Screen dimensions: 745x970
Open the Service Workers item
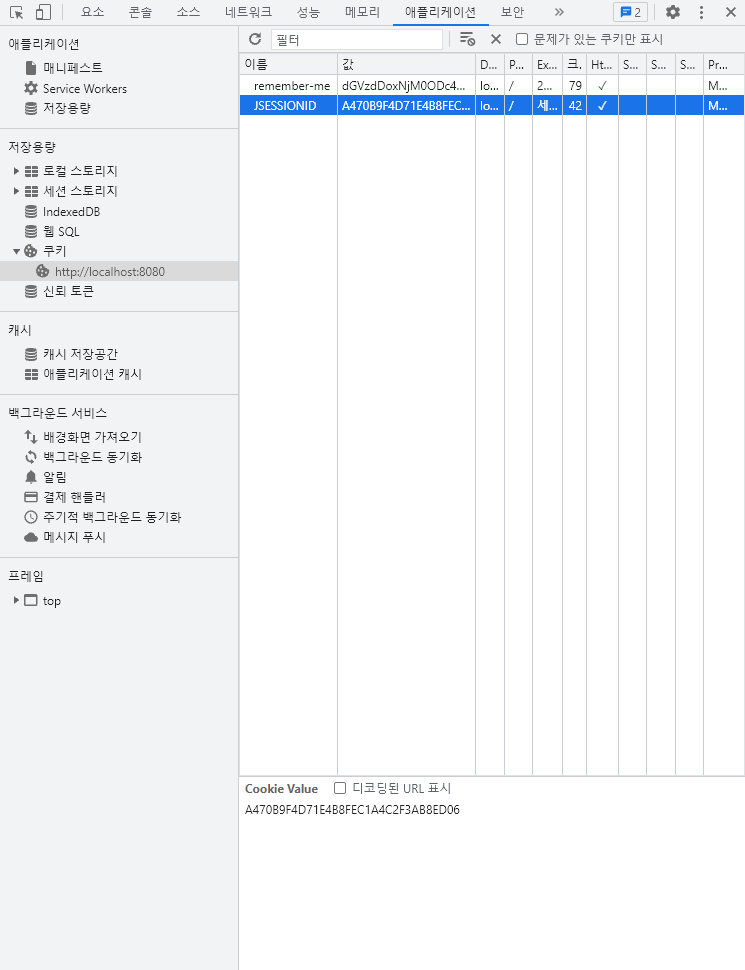(x=84, y=88)
